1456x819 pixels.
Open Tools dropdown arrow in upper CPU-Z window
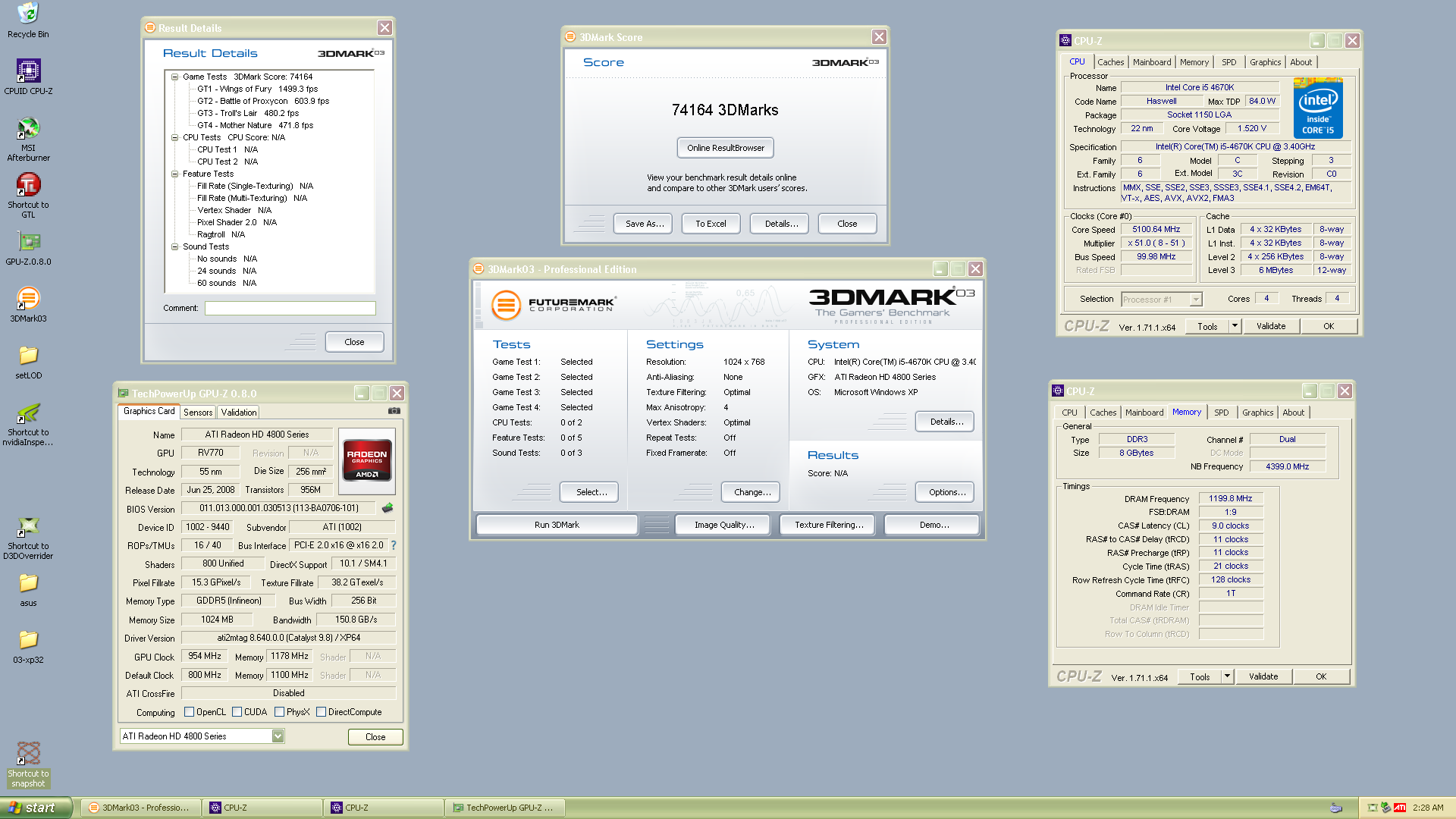click(x=1235, y=326)
